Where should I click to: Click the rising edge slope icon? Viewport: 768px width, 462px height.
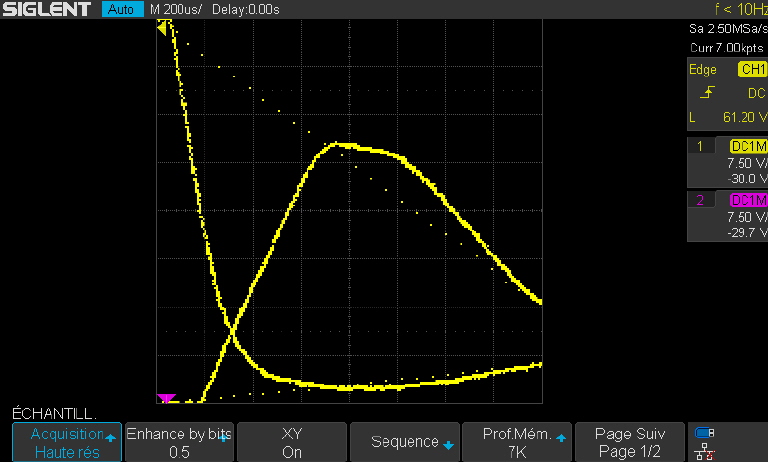pos(707,92)
